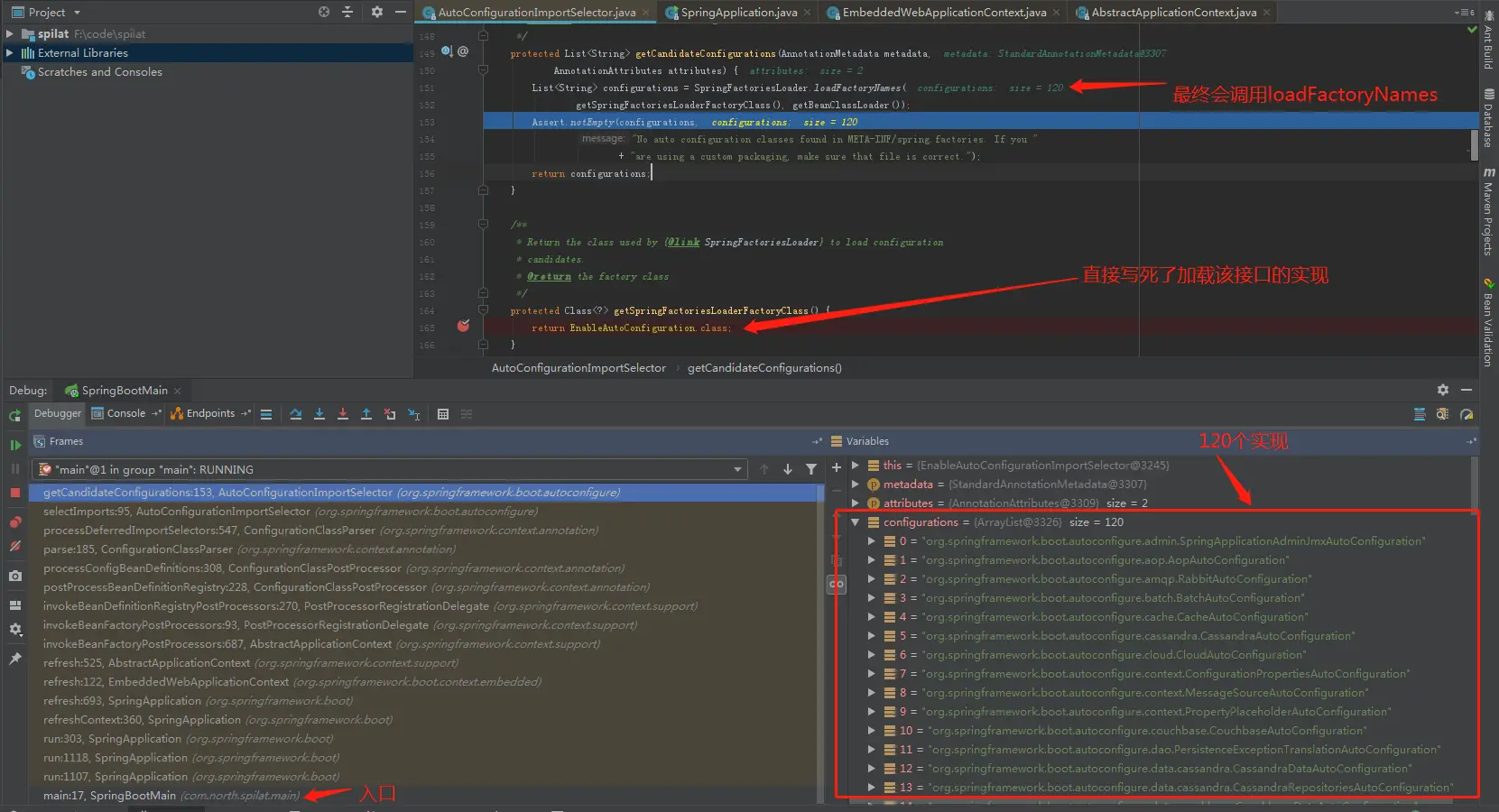Expand metadata variable node
Screen dimensions: 1499x812
point(855,484)
